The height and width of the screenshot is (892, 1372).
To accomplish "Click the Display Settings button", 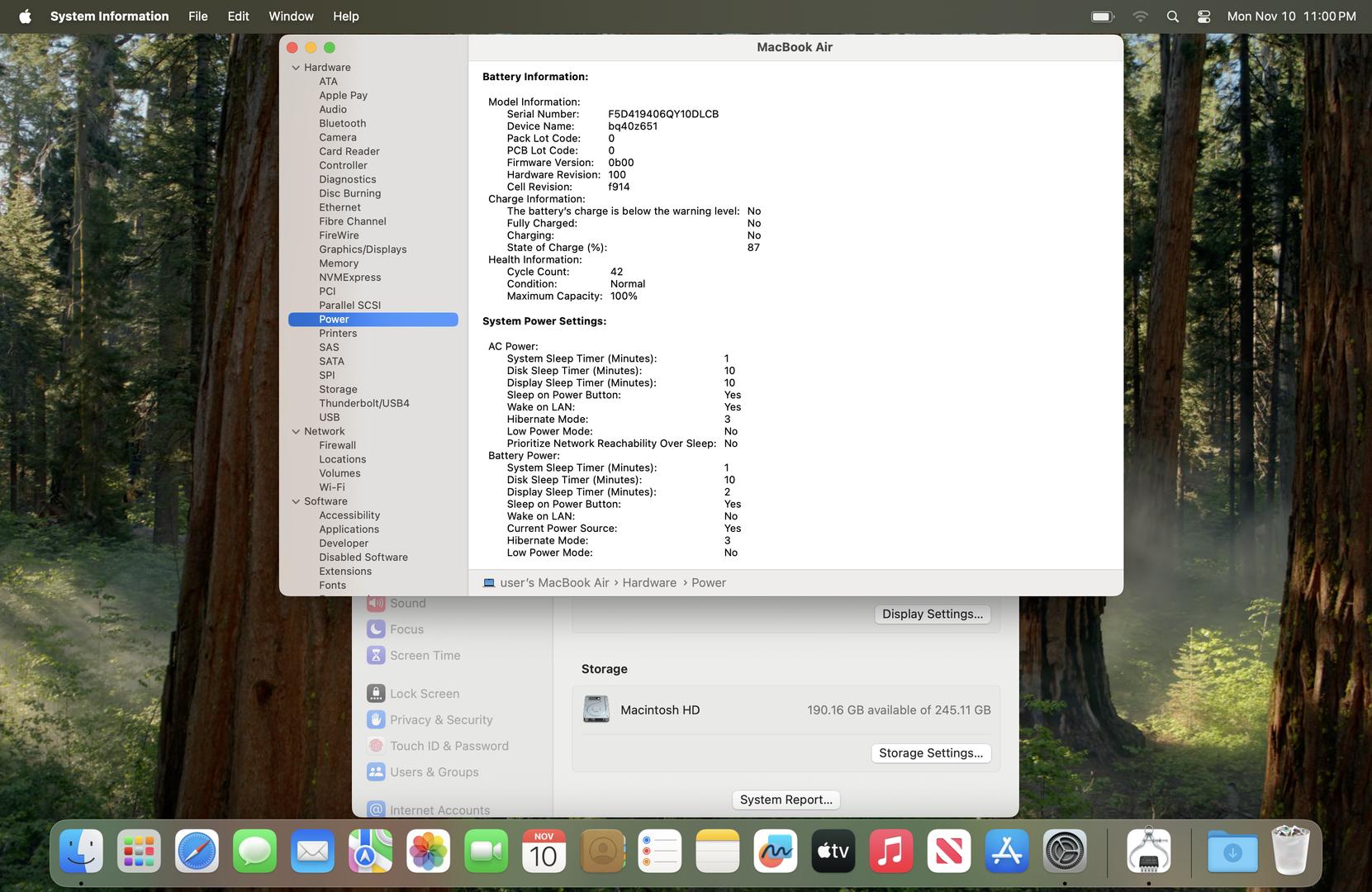I will 932,614.
